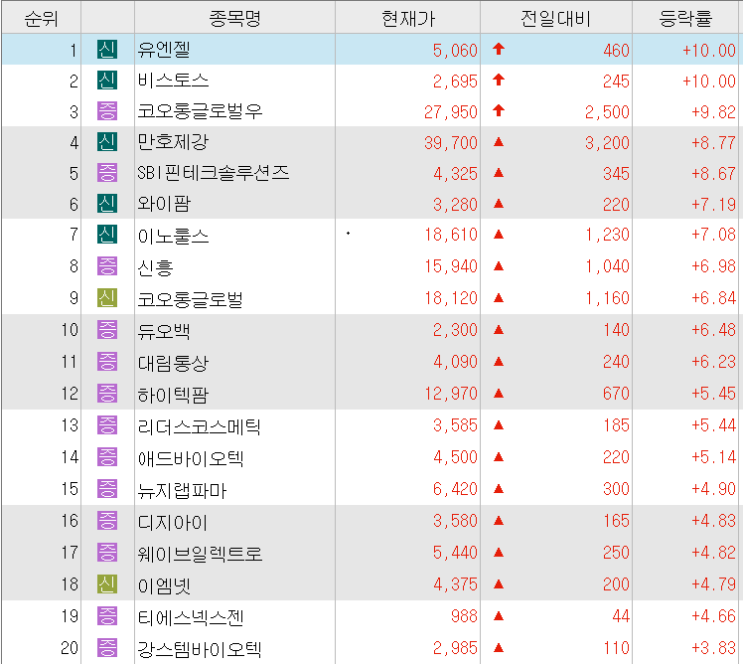Screen dimensions: 743x664
Task: Select stock name 듀오백
Action: click(164, 330)
